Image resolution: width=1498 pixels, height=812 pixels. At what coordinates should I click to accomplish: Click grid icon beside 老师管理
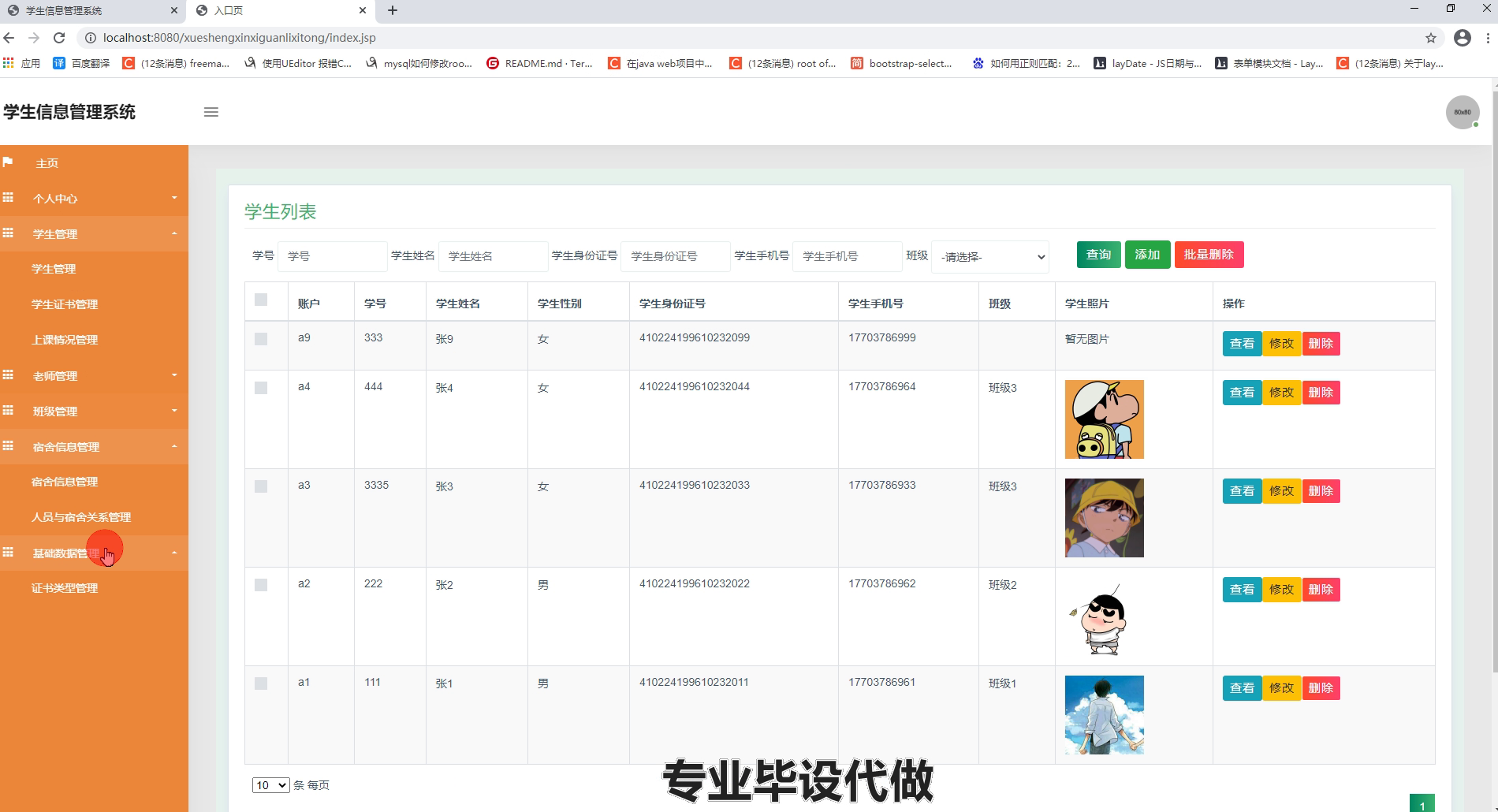pos(8,375)
